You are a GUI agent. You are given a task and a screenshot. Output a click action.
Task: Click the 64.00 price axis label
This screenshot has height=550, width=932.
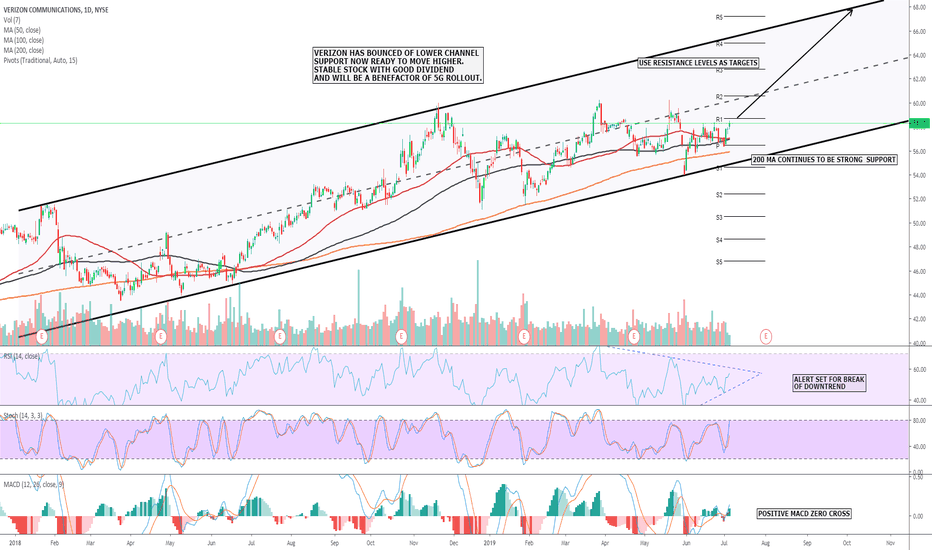pyautogui.click(x=920, y=55)
